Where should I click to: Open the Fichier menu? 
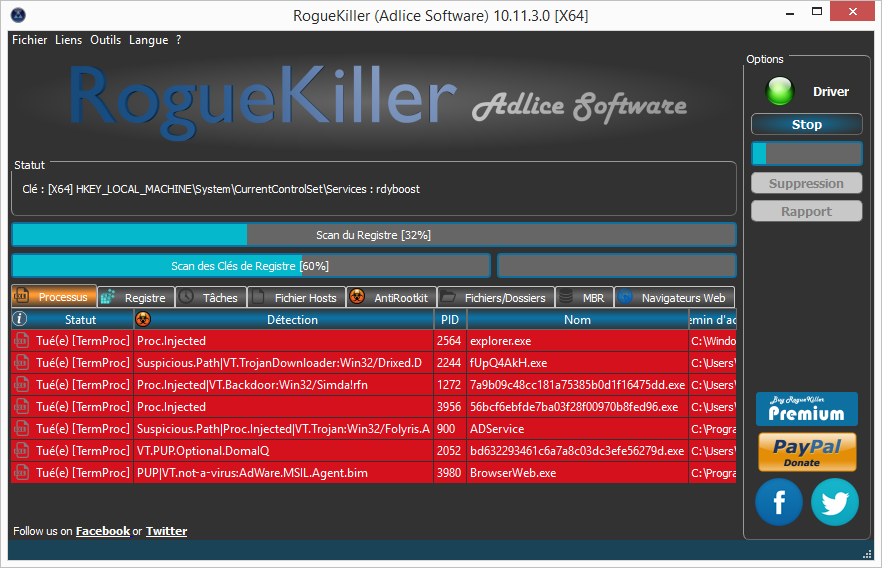coord(30,40)
